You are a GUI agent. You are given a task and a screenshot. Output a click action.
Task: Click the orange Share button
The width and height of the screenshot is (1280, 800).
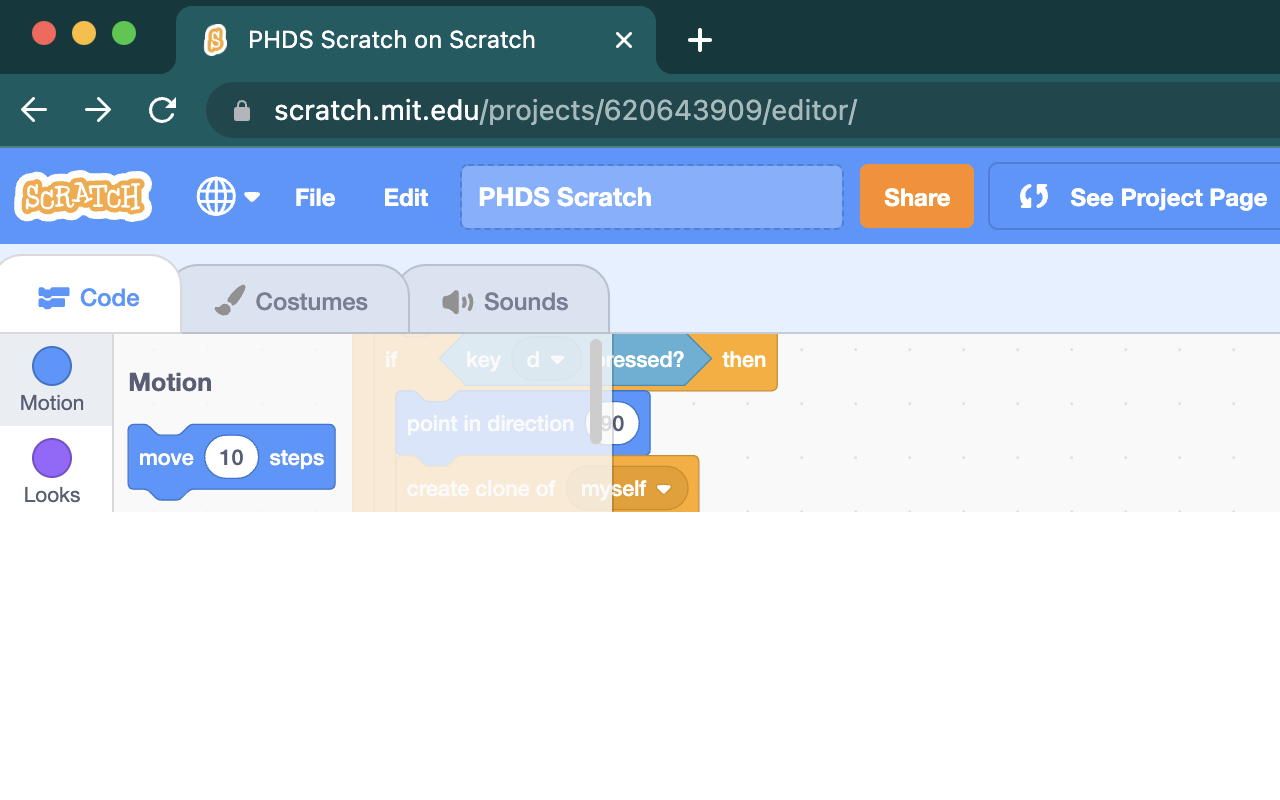917,197
